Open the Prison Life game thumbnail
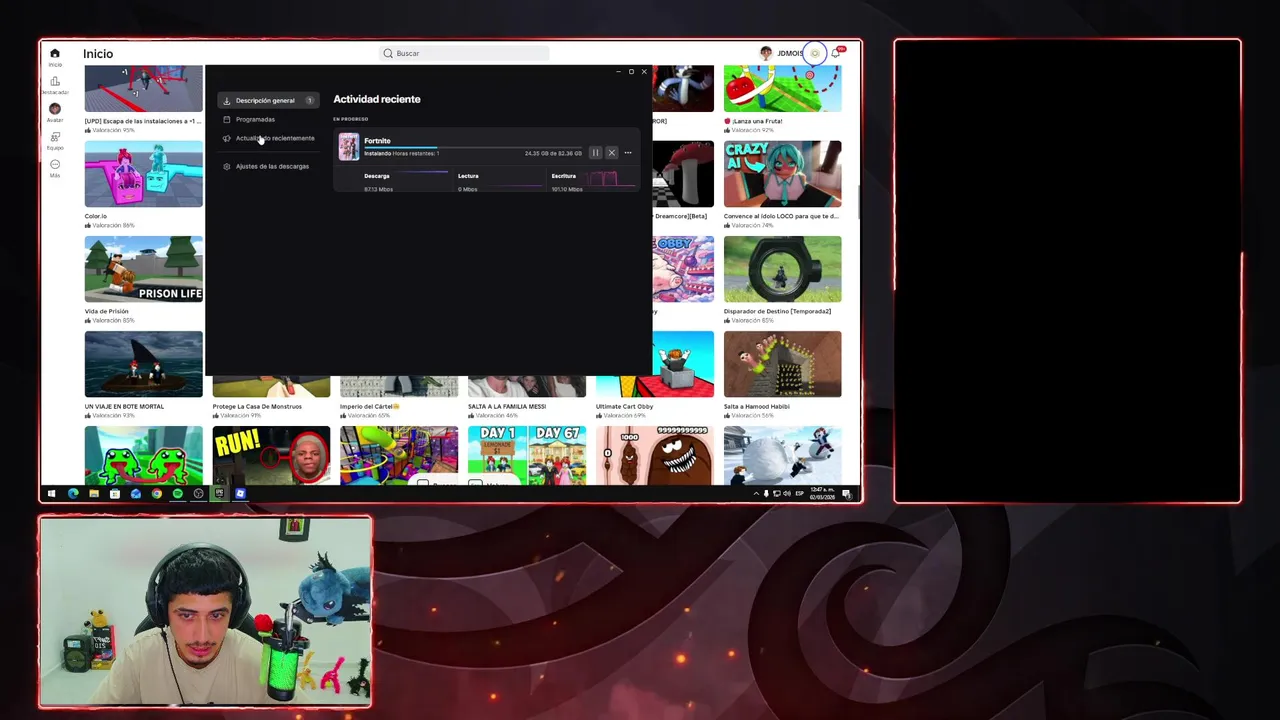Image resolution: width=1280 pixels, height=720 pixels. tap(143, 269)
